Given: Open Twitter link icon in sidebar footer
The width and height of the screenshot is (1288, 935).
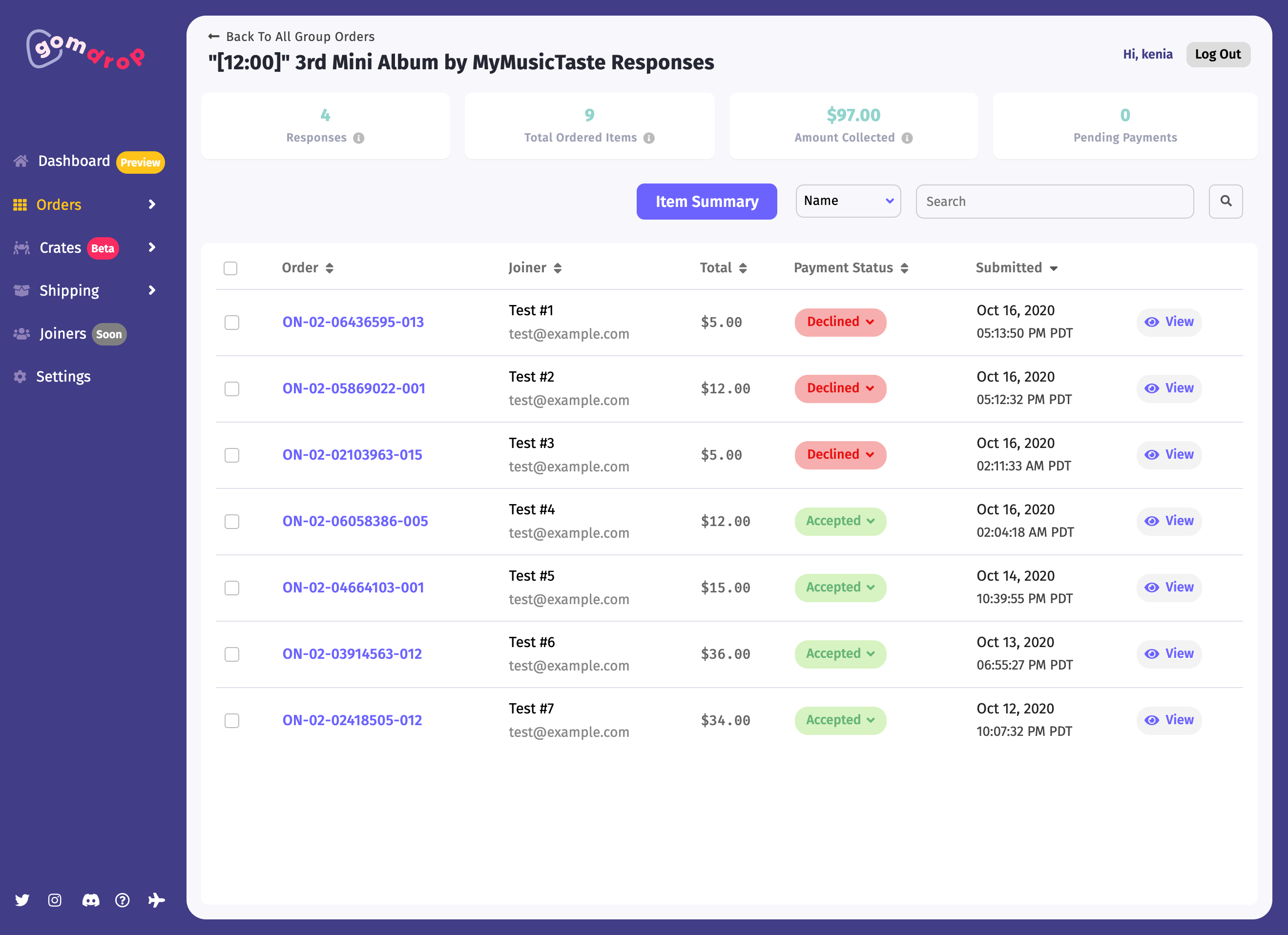Looking at the screenshot, I should (22, 900).
